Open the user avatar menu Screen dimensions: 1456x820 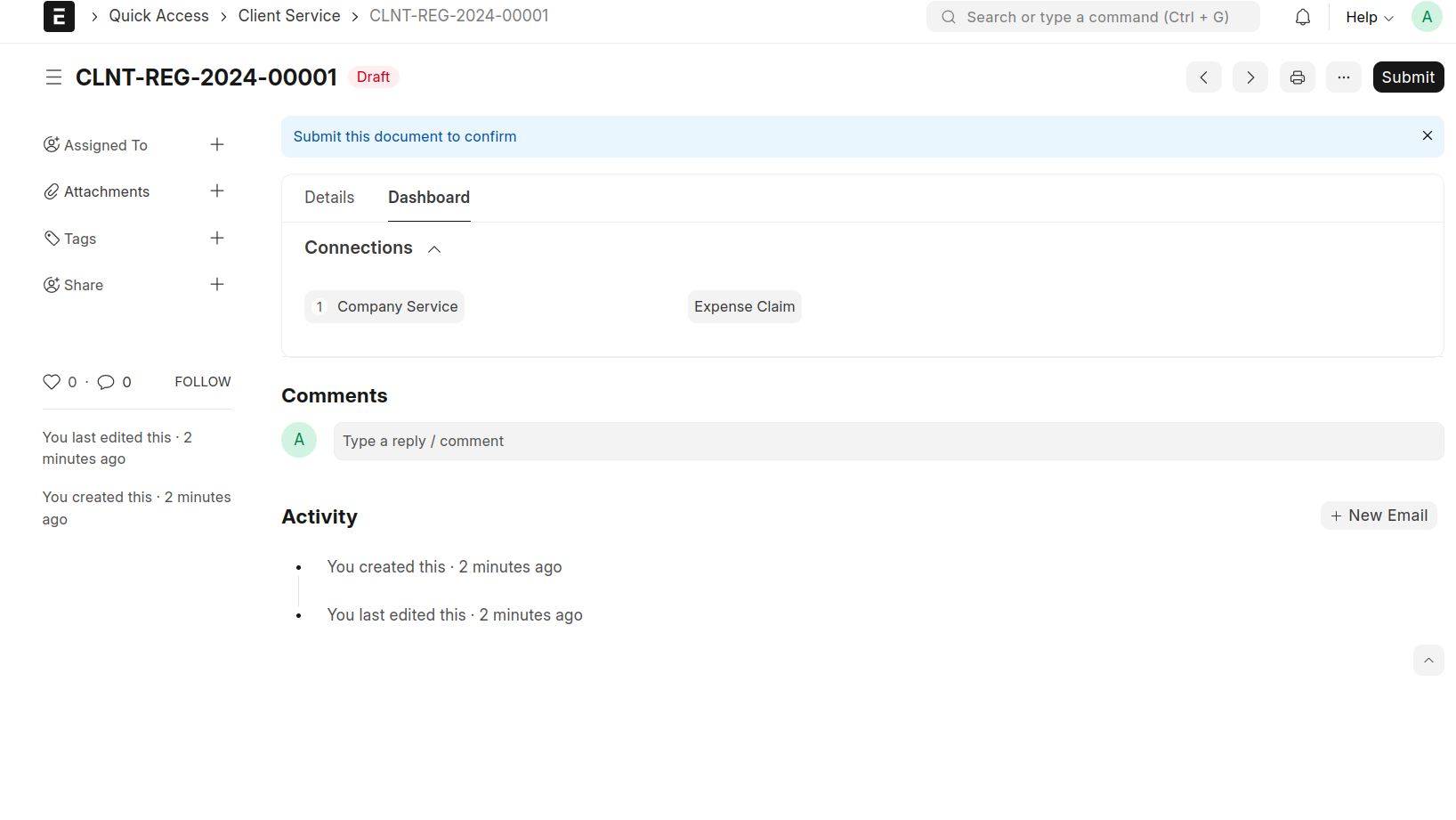1426,17
